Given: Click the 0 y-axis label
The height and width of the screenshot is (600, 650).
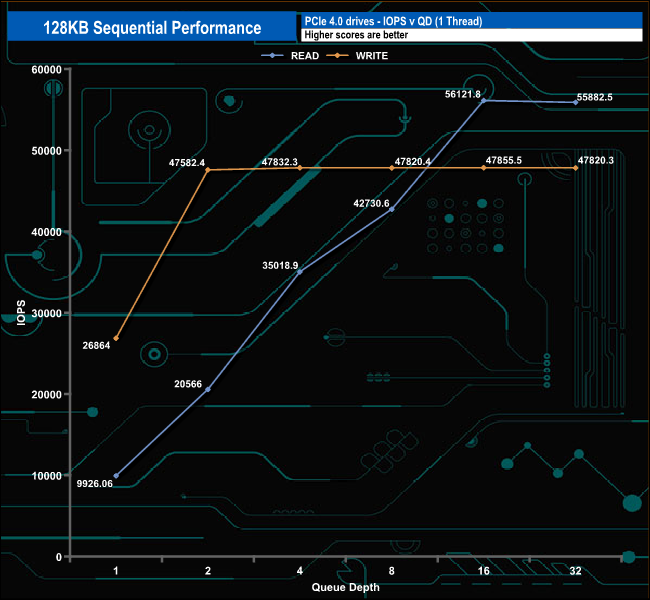Looking at the screenshot, I should point(59,557).
